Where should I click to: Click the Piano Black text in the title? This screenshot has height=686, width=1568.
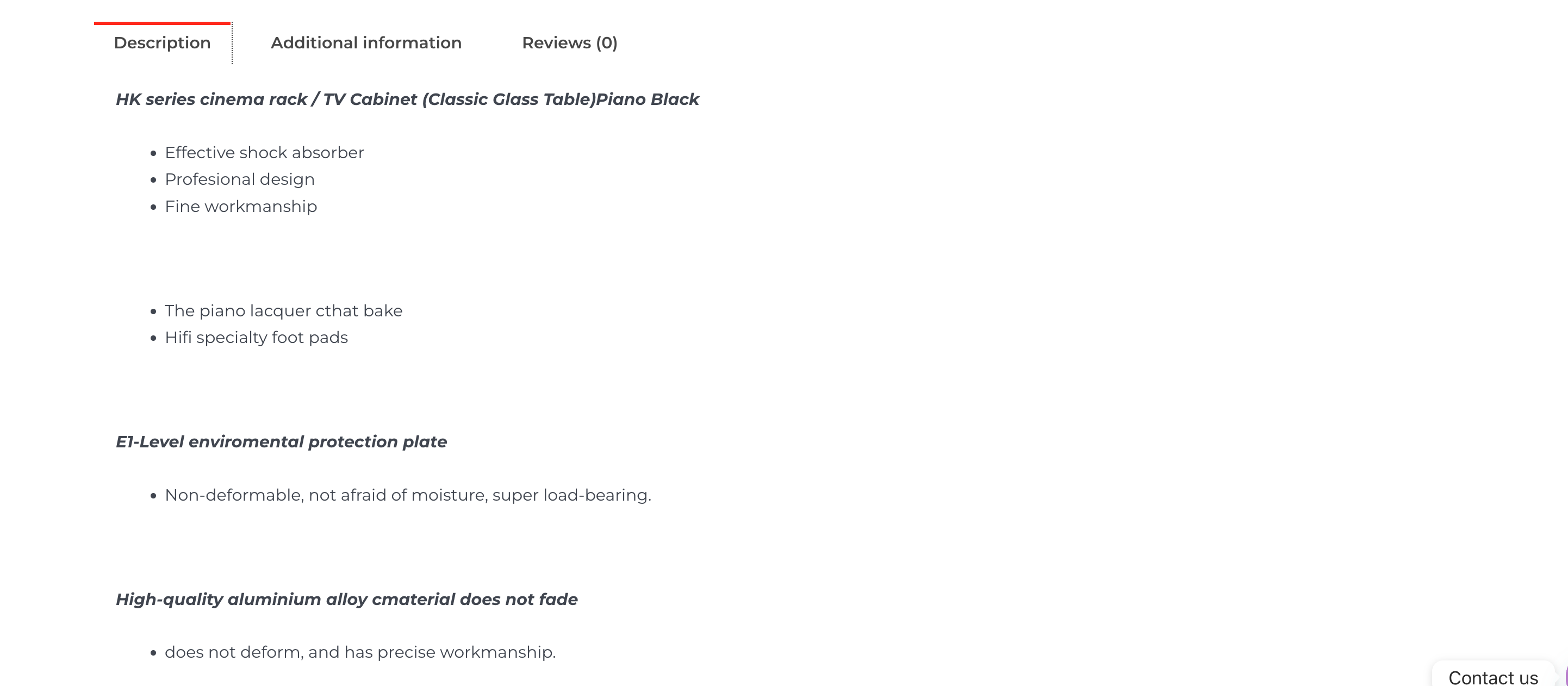648,99
